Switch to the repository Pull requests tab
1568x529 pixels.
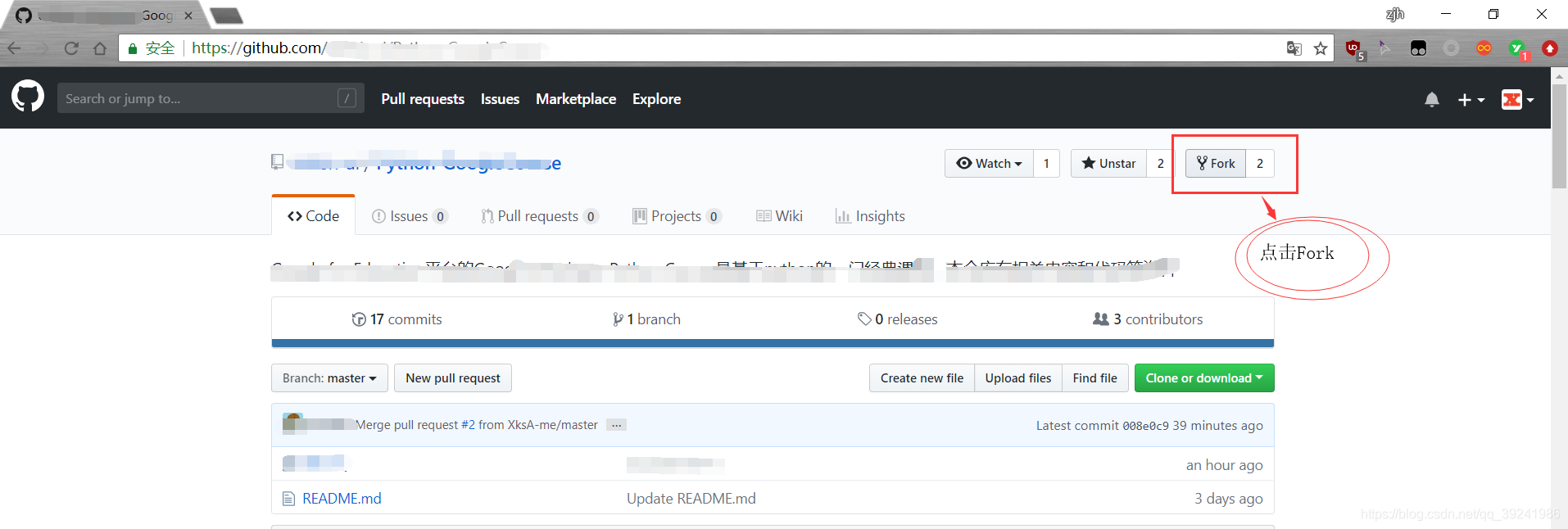pyautogui.click(x=540, y=215)
